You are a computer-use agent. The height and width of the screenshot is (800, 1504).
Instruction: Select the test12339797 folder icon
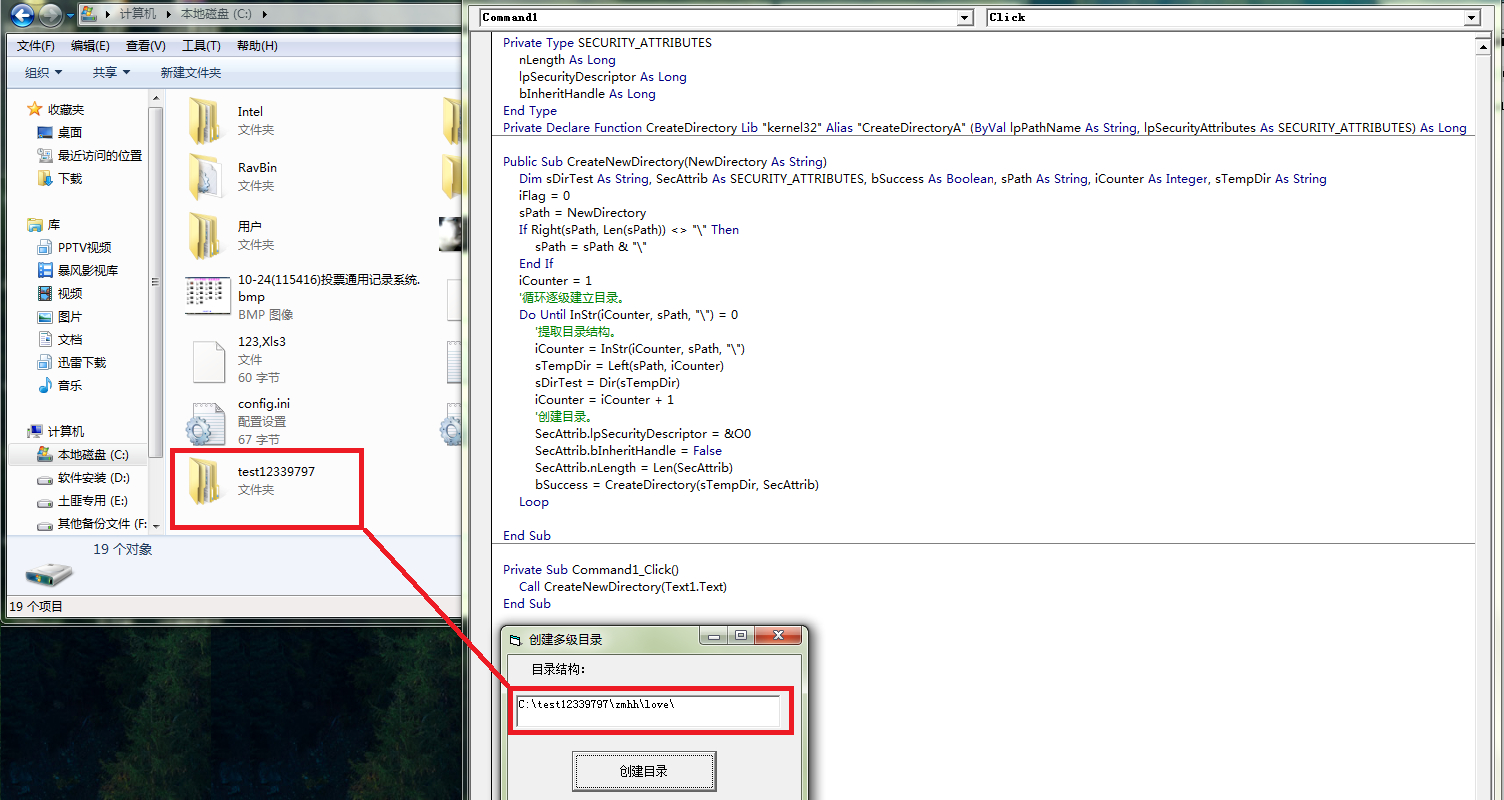[x=205, y=482]
